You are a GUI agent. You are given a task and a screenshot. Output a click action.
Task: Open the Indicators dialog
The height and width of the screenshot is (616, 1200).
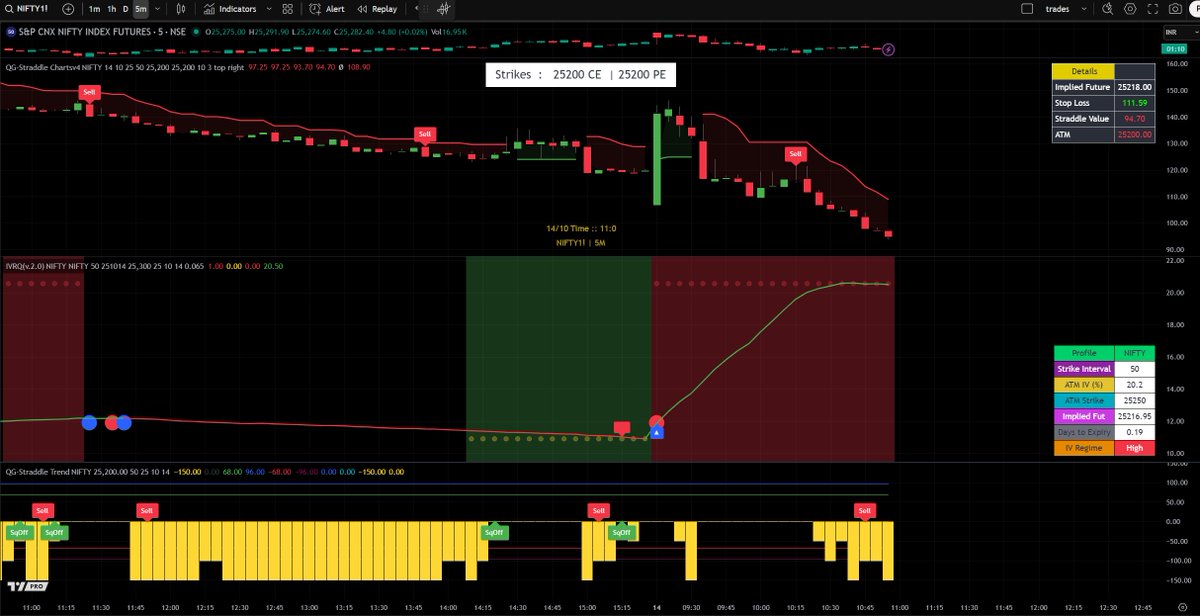(229, 9)
